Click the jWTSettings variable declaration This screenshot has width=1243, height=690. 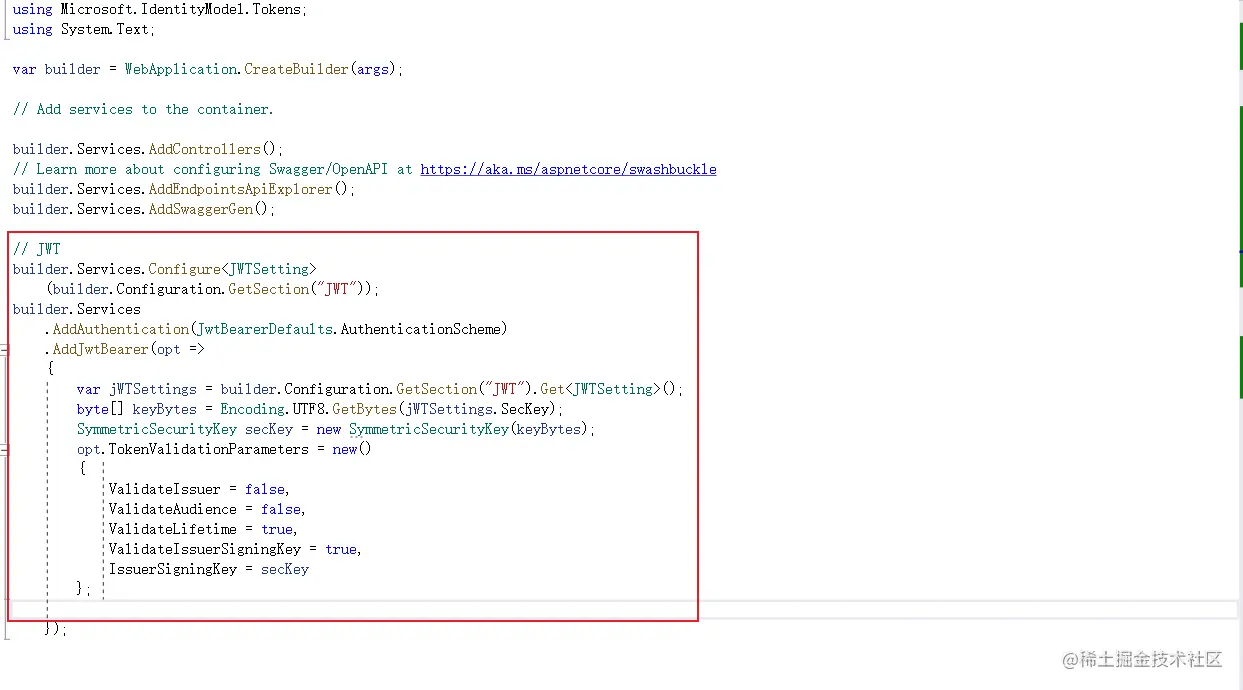click(152, 389)
